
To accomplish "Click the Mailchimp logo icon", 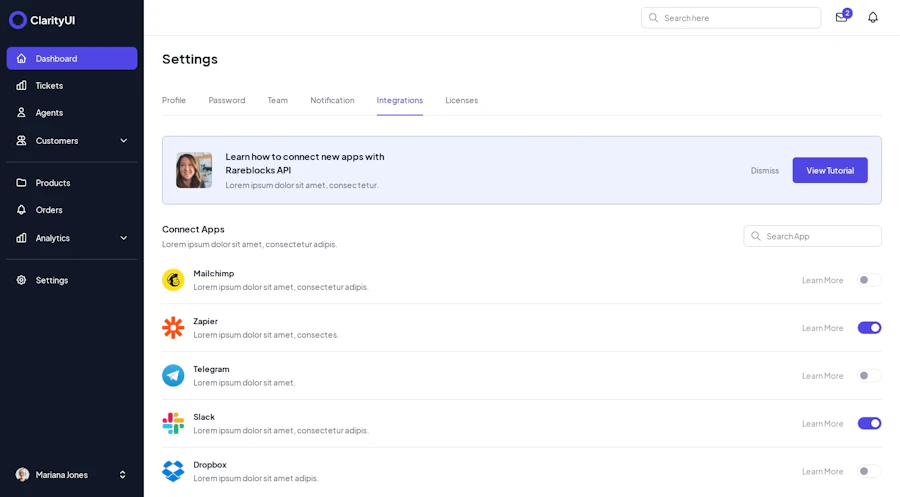I will [173, 280].
